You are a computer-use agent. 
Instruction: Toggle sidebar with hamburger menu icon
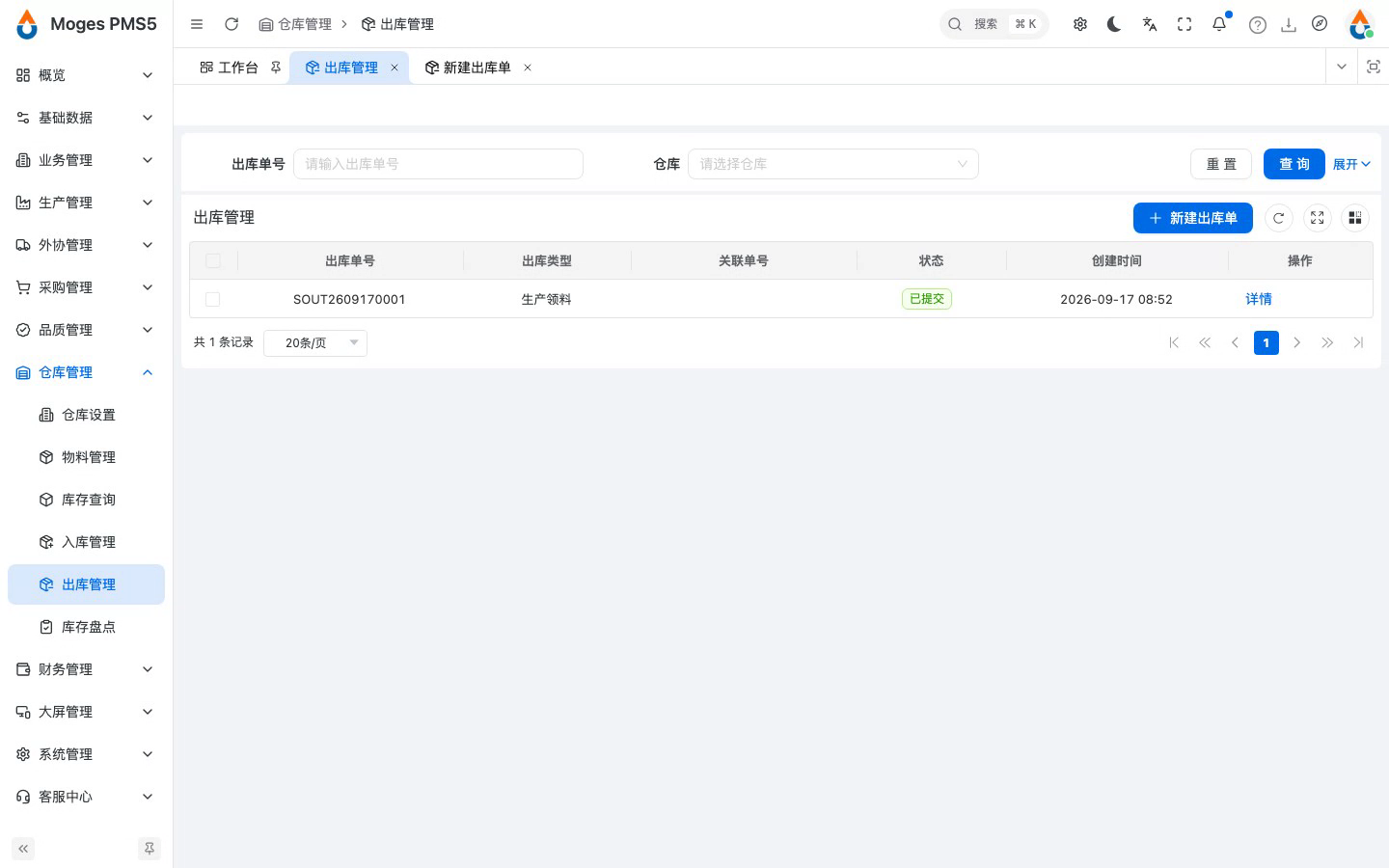click(197, 24)
